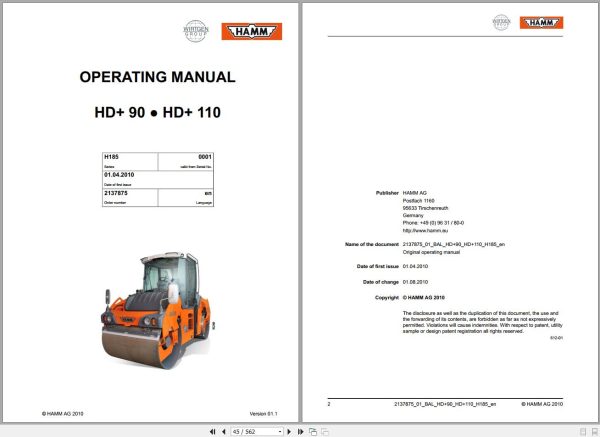The height and width of the screenshot is (437, 600).
Task: Click the '01.04.2010' date in cover table
Action: [119, 174]
